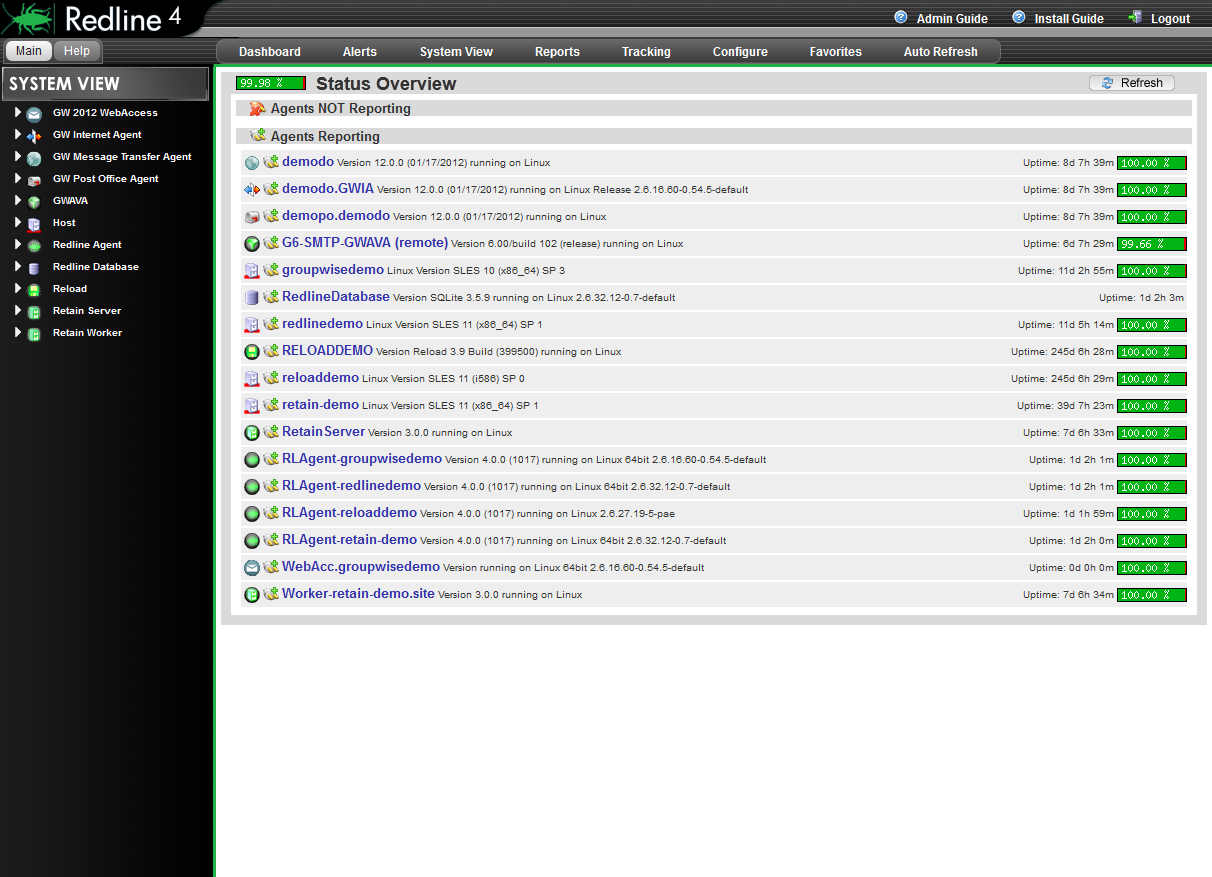Click the Retain Worker icon in sidebar
1212x877 pixels.
34,333
